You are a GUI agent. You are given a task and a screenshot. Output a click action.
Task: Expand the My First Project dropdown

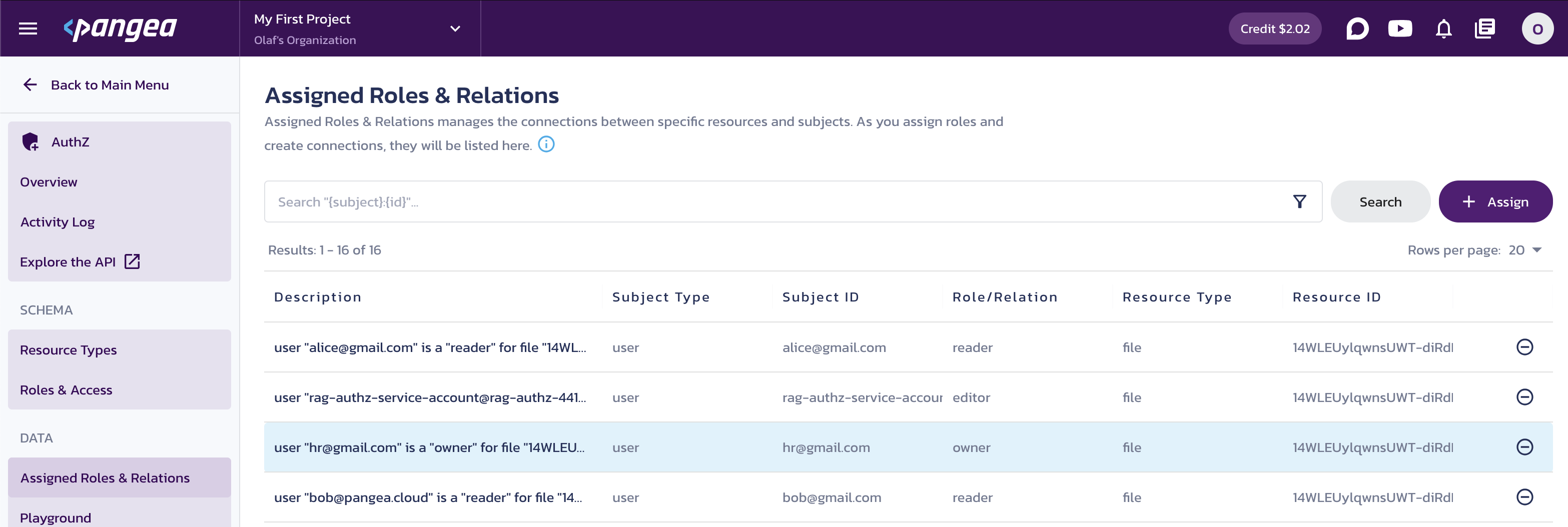455,28
